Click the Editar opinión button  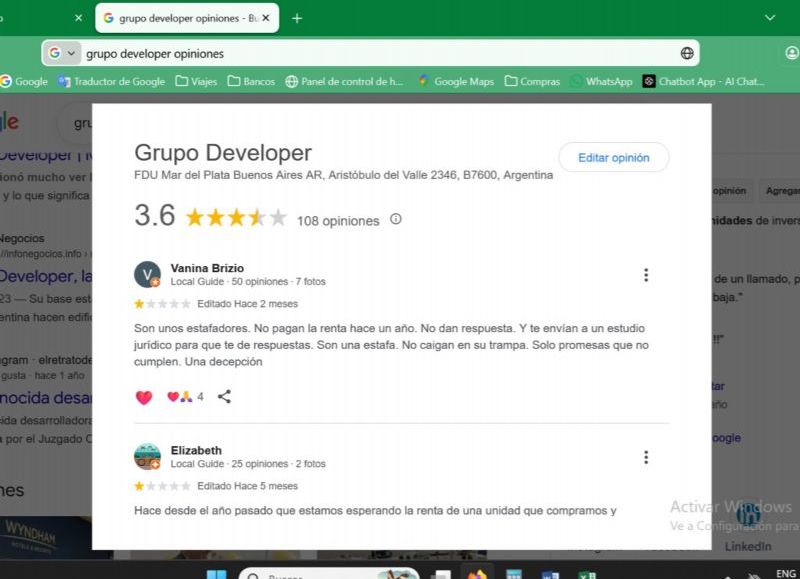tap(613, 158)
